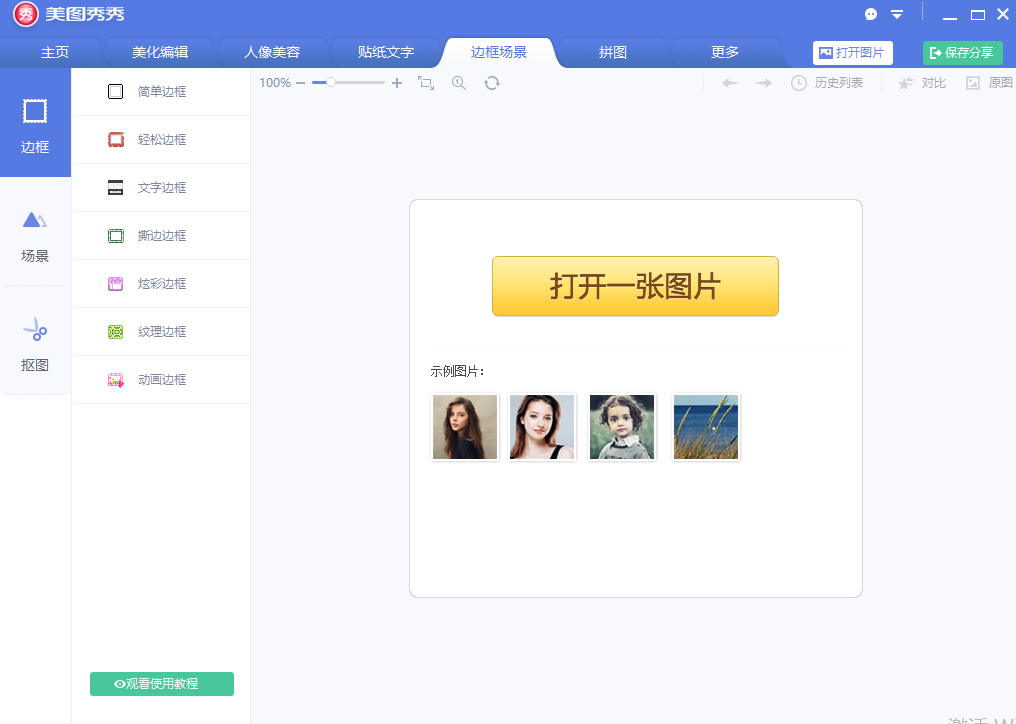Switch to the 拼图 collage tab

pyautogui.click(x=612, y=51)
